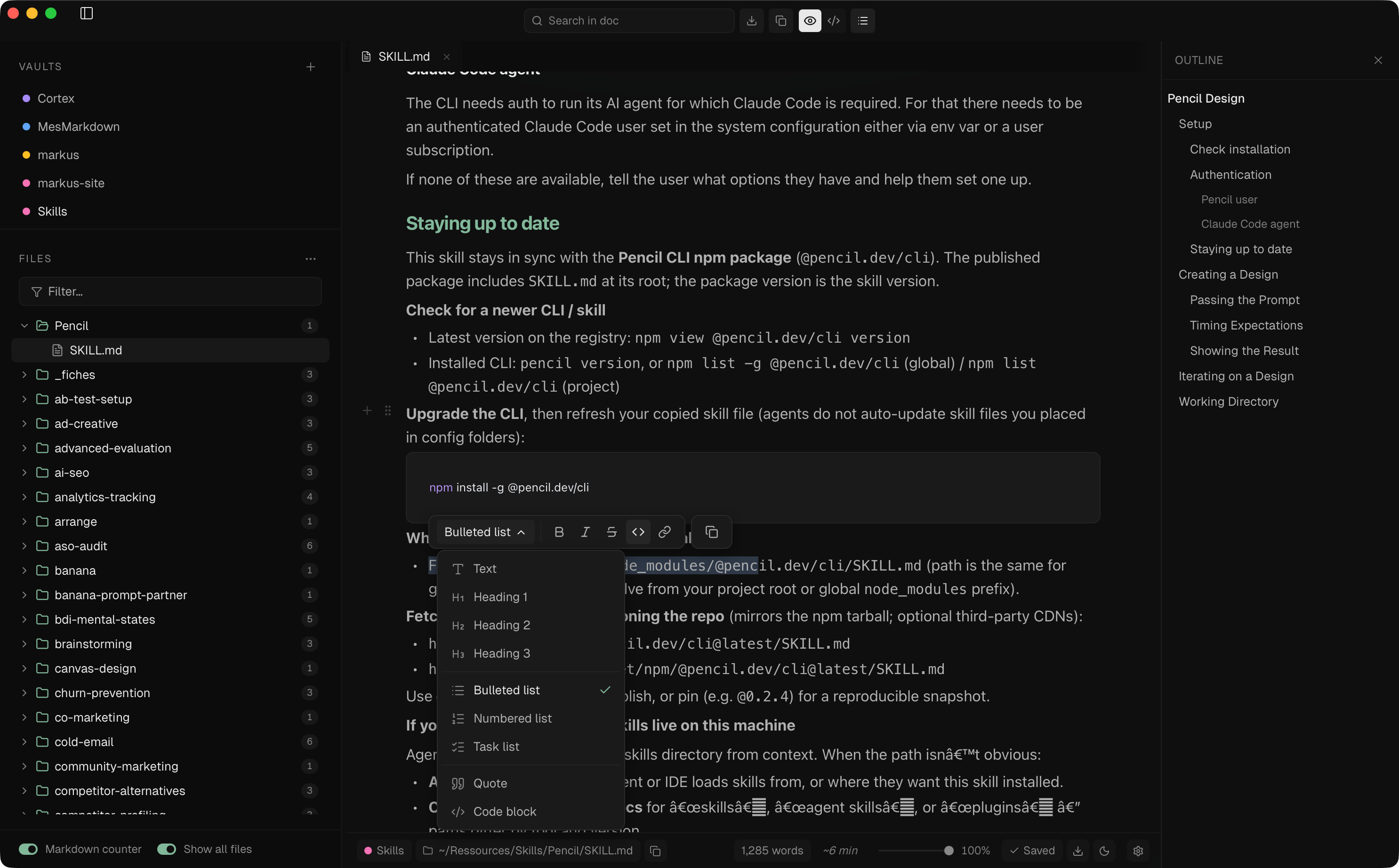Toggle the outline list icon in toolbar
The width and height of the screenshot is (1399, 868).
coord(863,21)
